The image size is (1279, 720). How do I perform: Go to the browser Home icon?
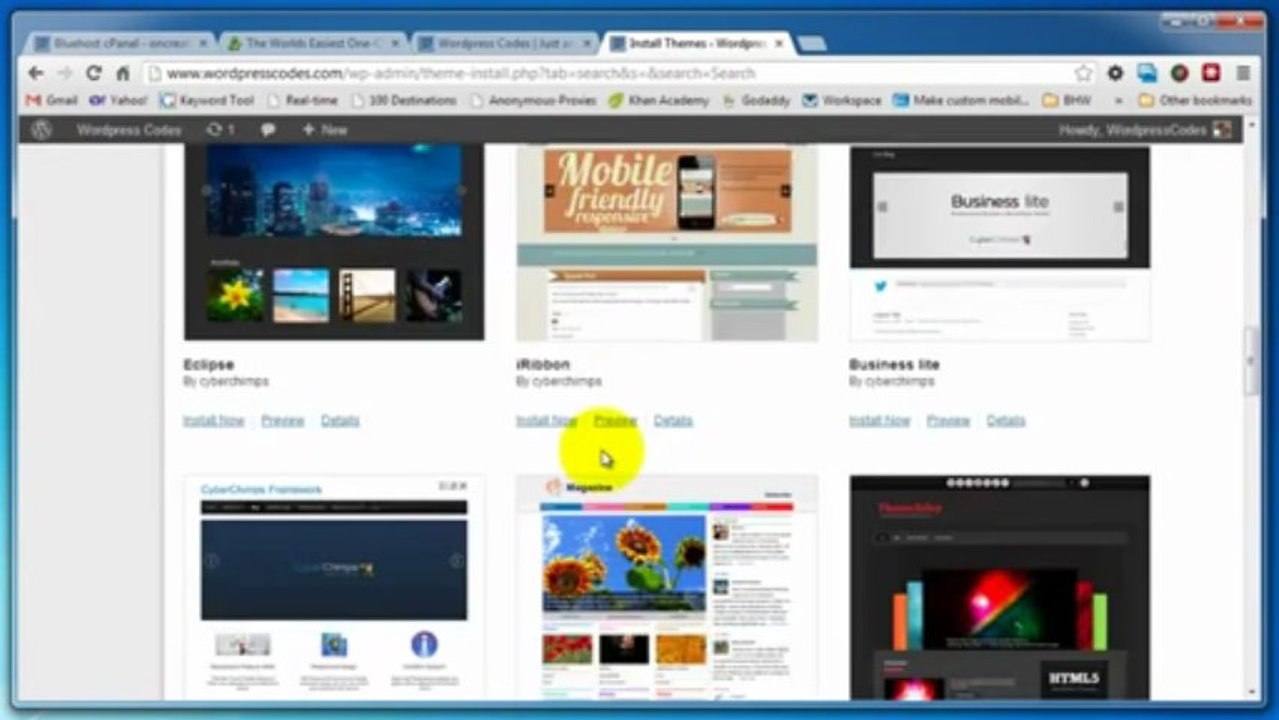(x=123, y=73)
